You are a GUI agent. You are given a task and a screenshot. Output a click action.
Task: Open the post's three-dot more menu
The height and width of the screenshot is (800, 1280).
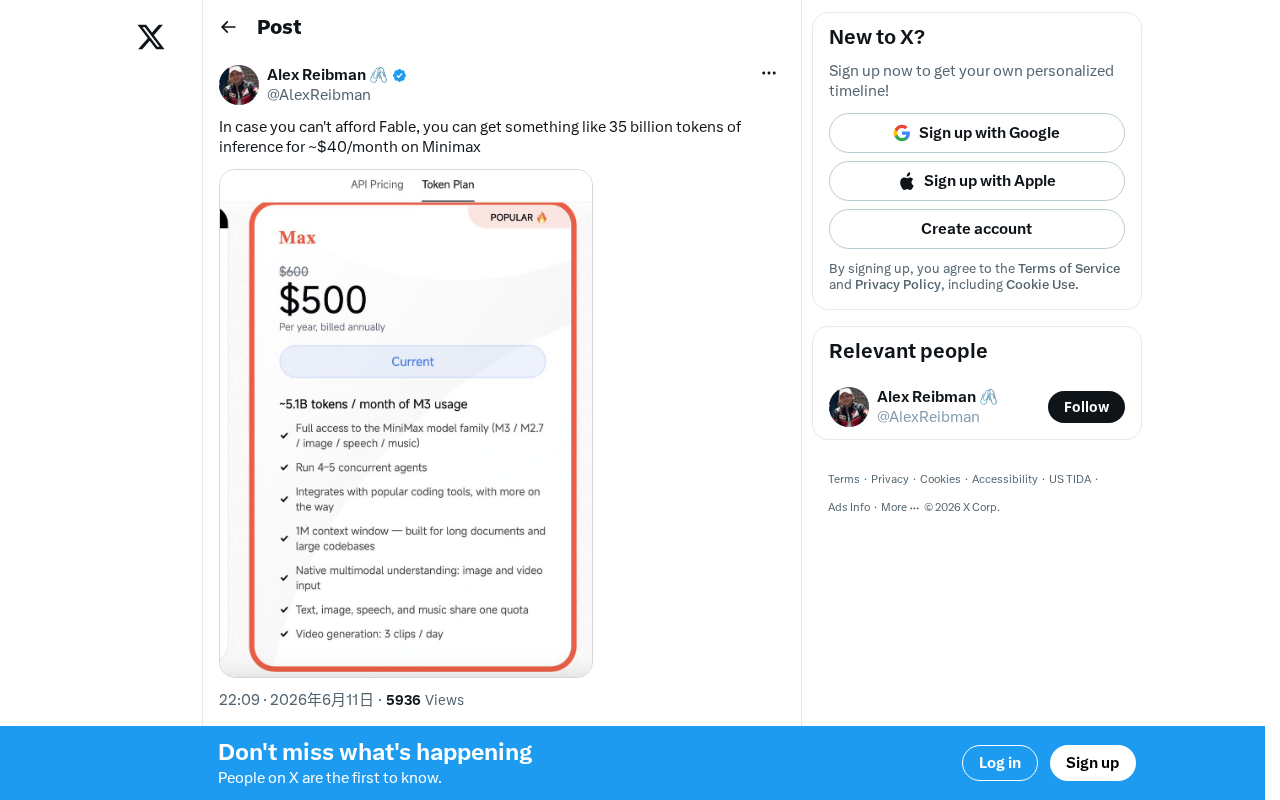tap(769, 73)
